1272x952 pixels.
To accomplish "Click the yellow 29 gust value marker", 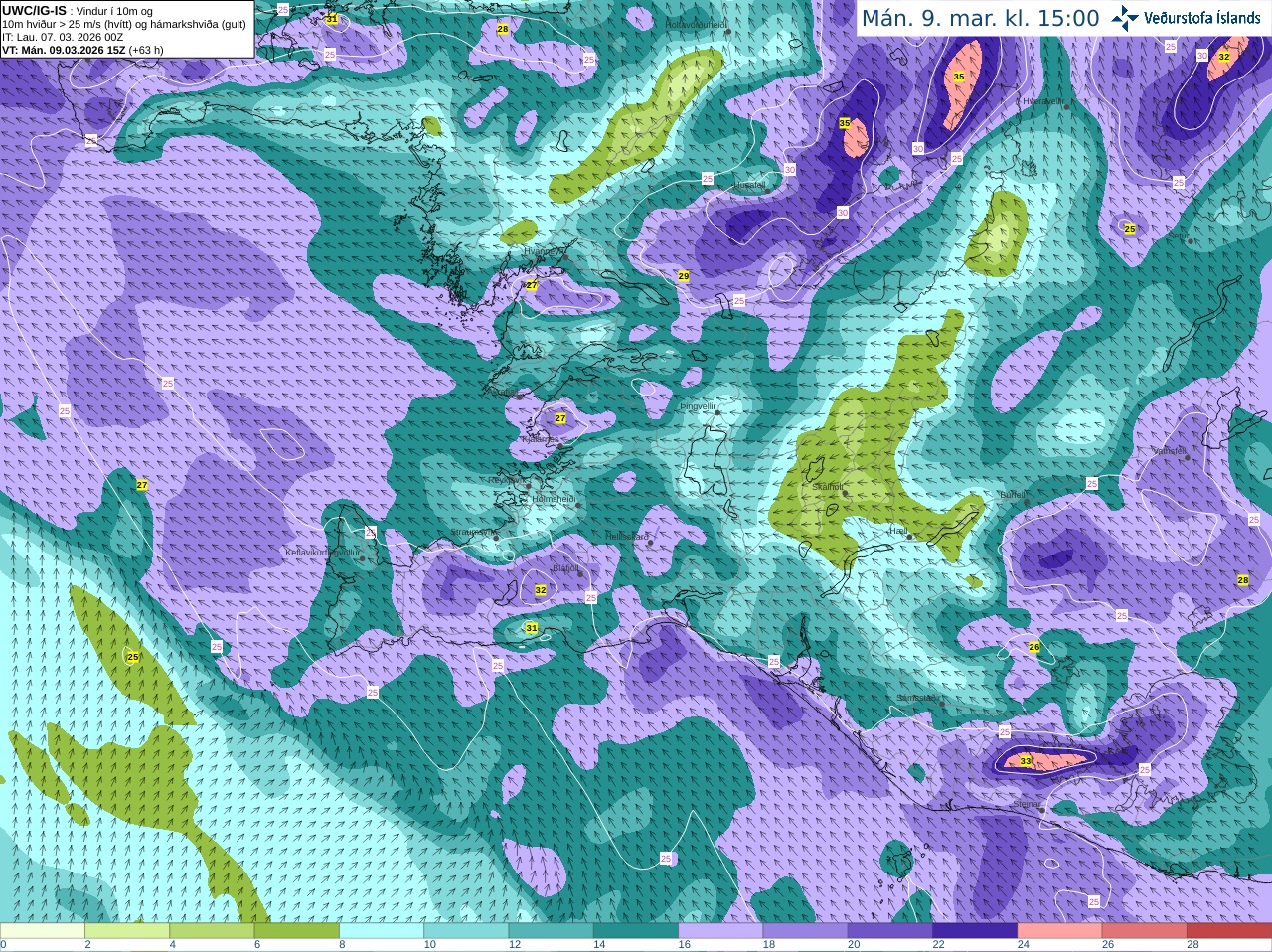I will [x=684, y=276].
